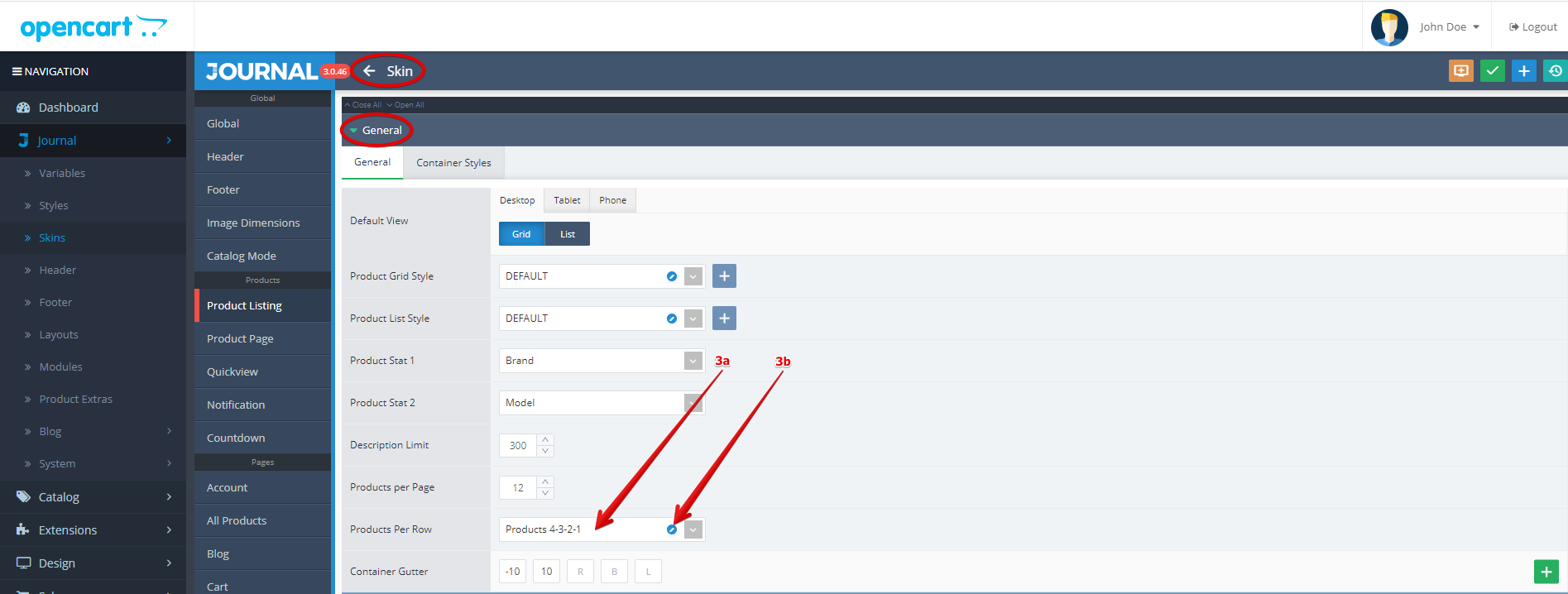Select List as the default view

568,234
